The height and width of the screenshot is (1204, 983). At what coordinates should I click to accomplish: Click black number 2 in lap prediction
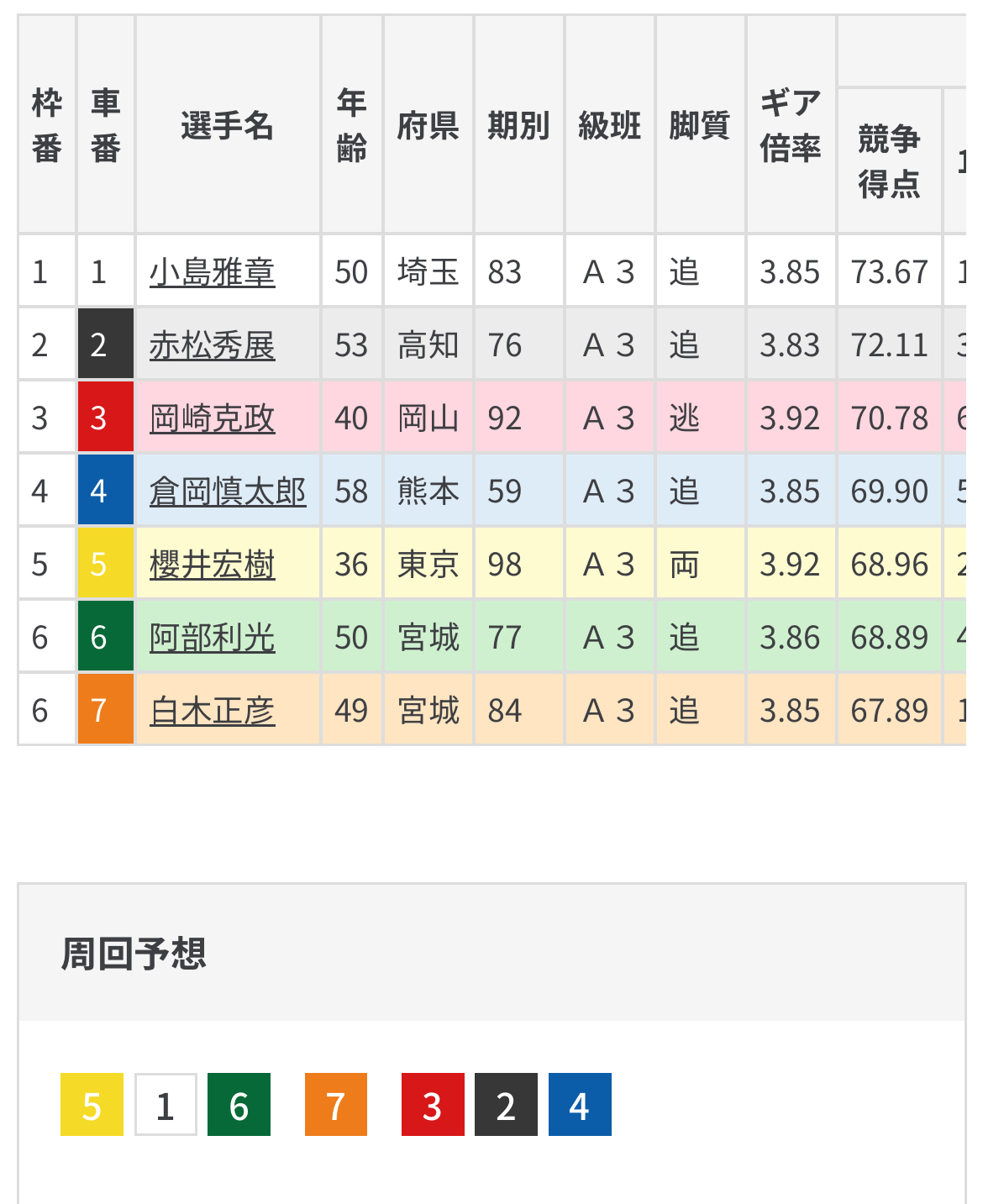click(x=506, y=1105)
